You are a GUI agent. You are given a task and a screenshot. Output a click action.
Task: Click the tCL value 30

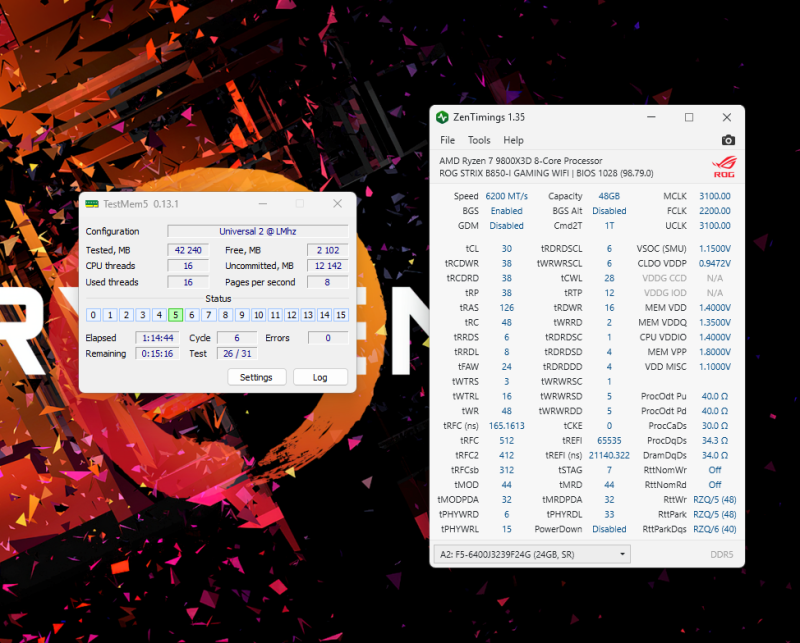click(507, 249)
